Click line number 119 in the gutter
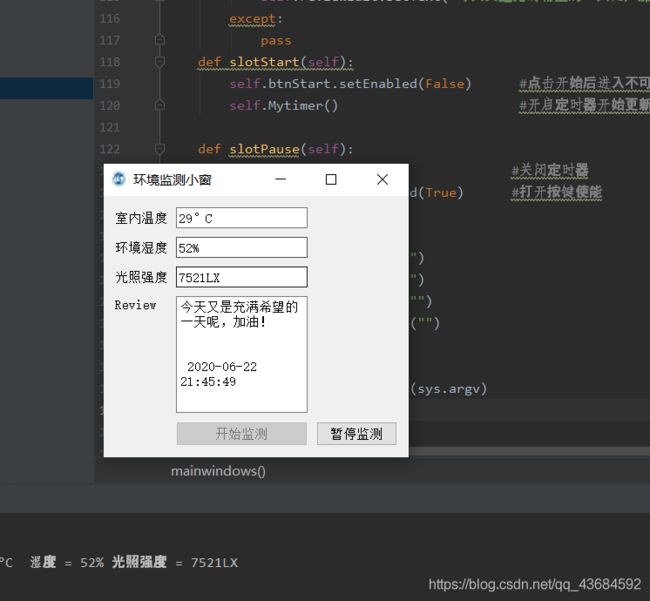Screen dimensions: 650x601 pos(109,84)
